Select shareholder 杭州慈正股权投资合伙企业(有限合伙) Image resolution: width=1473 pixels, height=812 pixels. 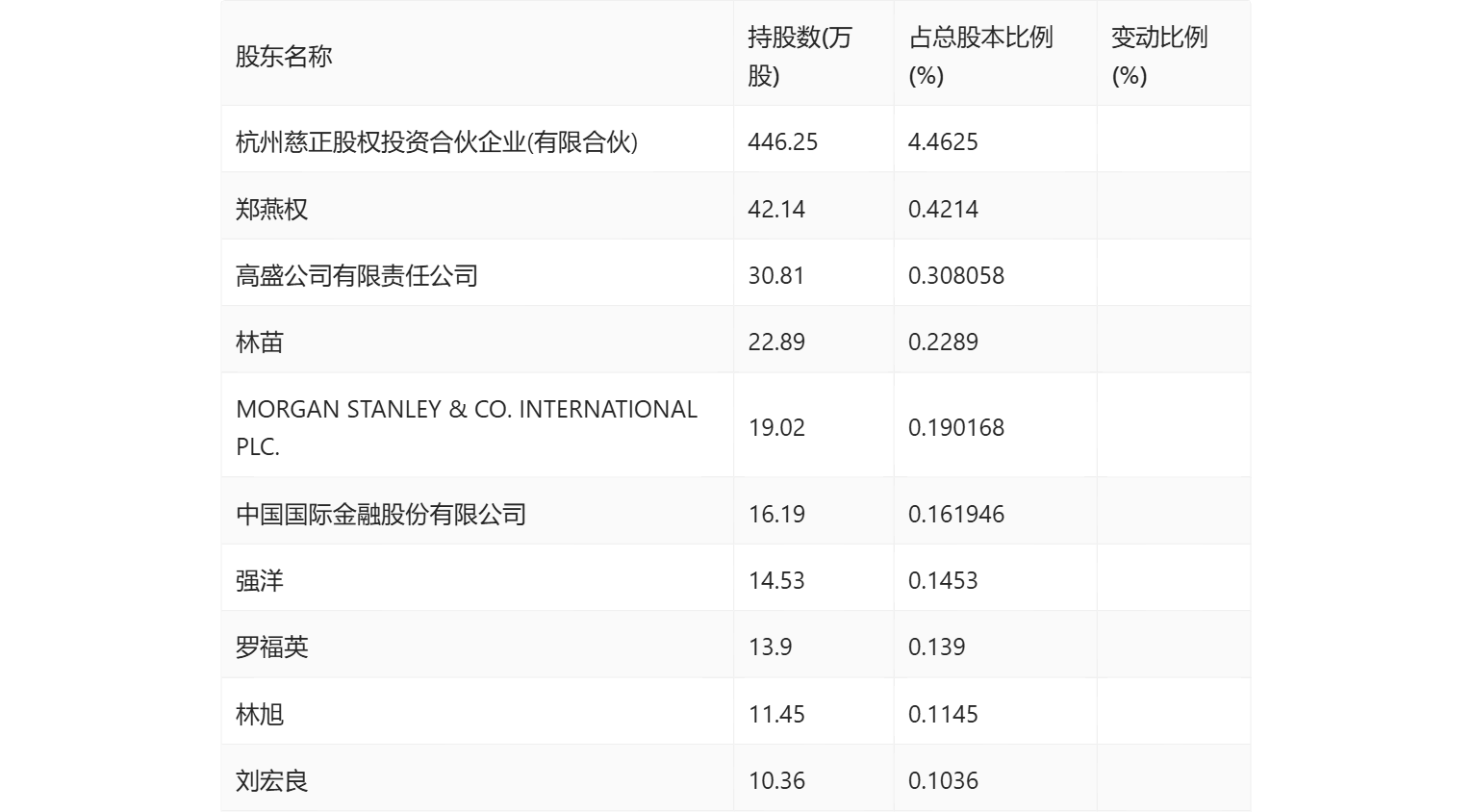(x=441, y=141)
